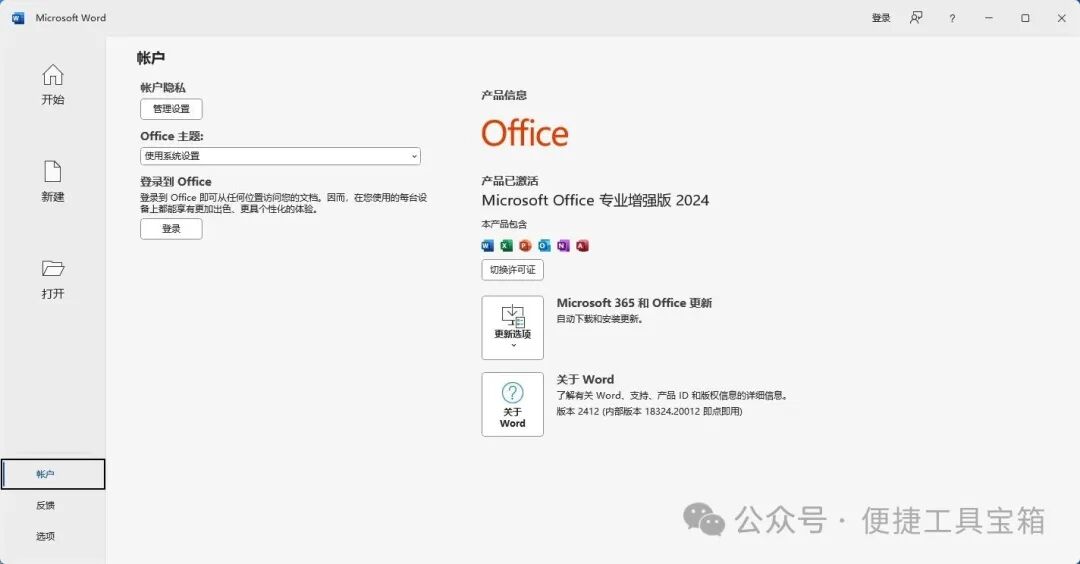Open the 开始 home icon in sidebar
Image resolution: width=1080 pixels, height=564 pixels.
tap(52, 75)
